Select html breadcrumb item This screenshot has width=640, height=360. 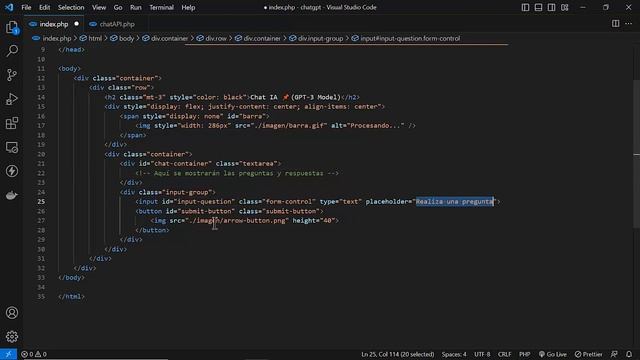click(x=95, y=38)
